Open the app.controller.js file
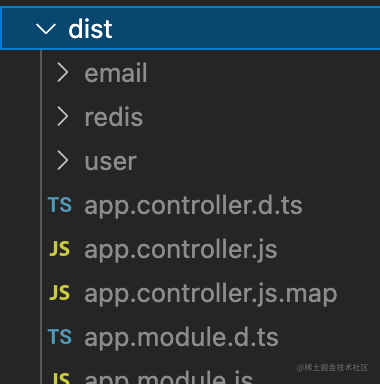The width and height of the screenshot is (380, 384). point(181,249)
